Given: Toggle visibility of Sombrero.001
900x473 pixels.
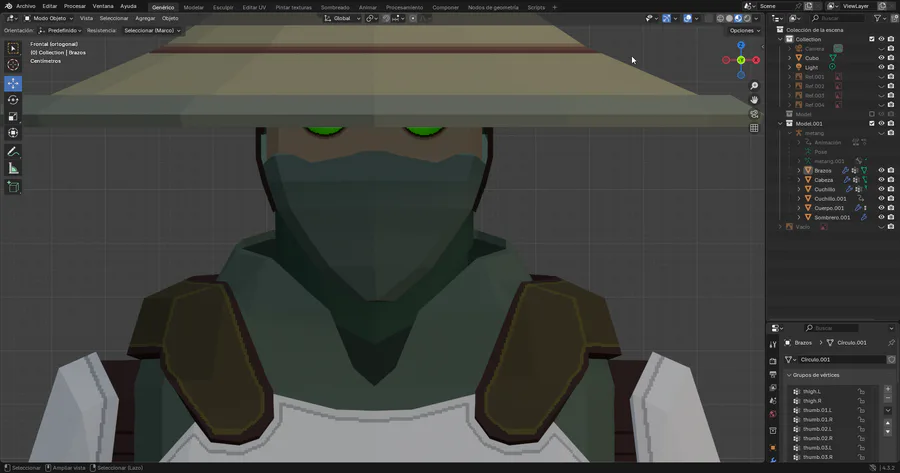Looking at the screenshot, I should point(881,217).
